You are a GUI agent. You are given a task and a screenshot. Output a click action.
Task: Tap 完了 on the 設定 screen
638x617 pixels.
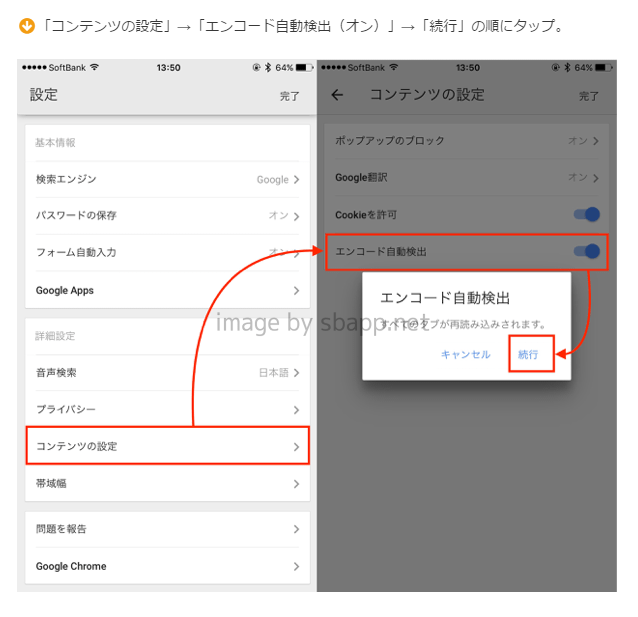(x=289, y=96)
